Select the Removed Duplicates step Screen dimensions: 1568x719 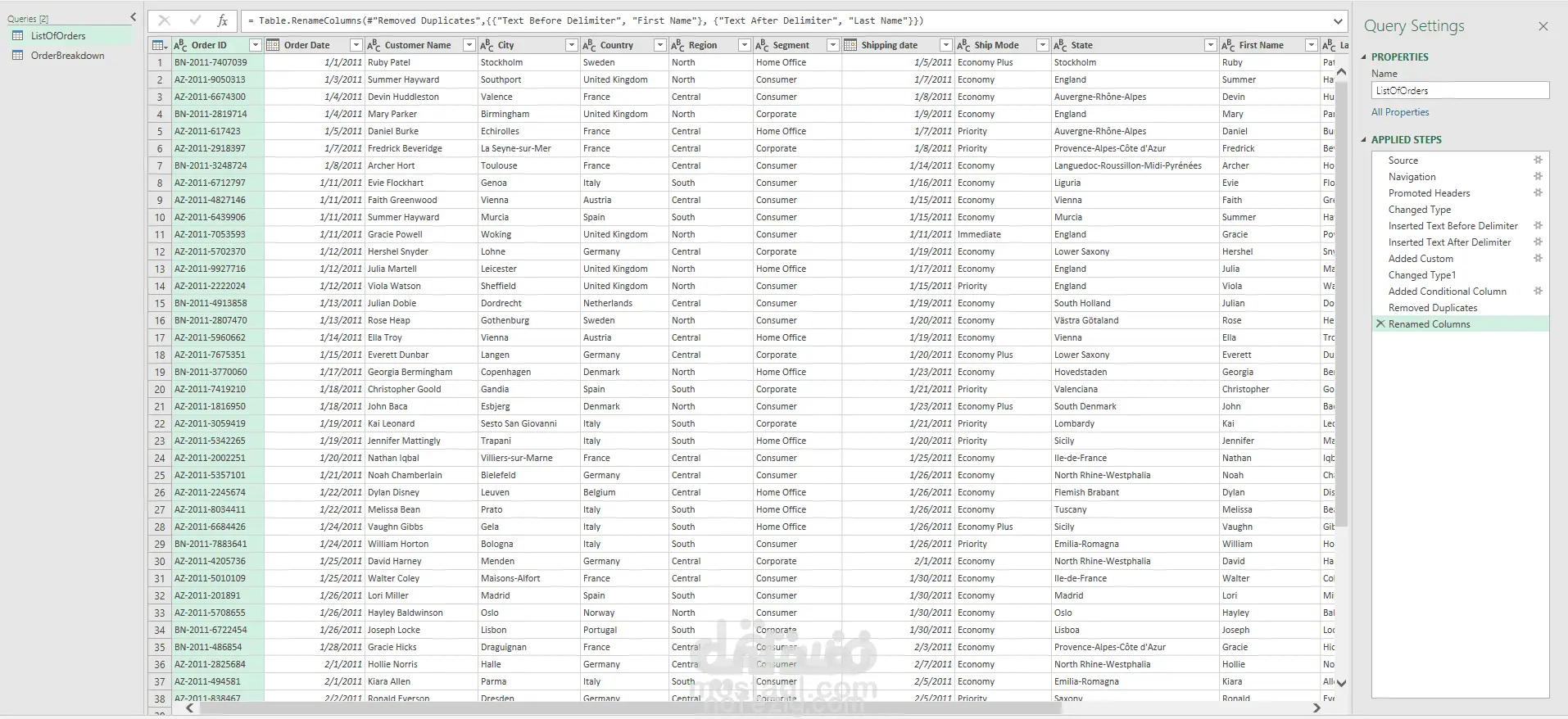(x=1433, y=308)
